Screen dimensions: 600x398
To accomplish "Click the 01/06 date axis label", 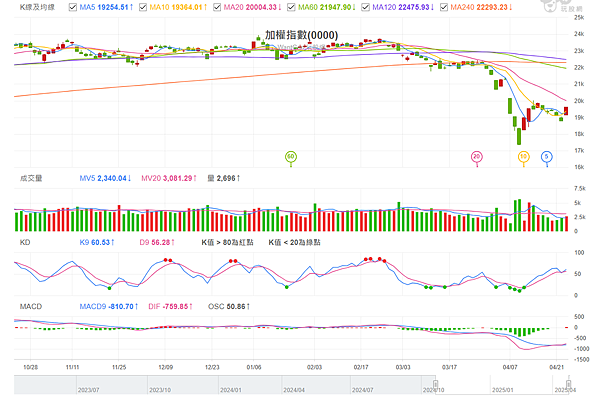I will (254, 367).
